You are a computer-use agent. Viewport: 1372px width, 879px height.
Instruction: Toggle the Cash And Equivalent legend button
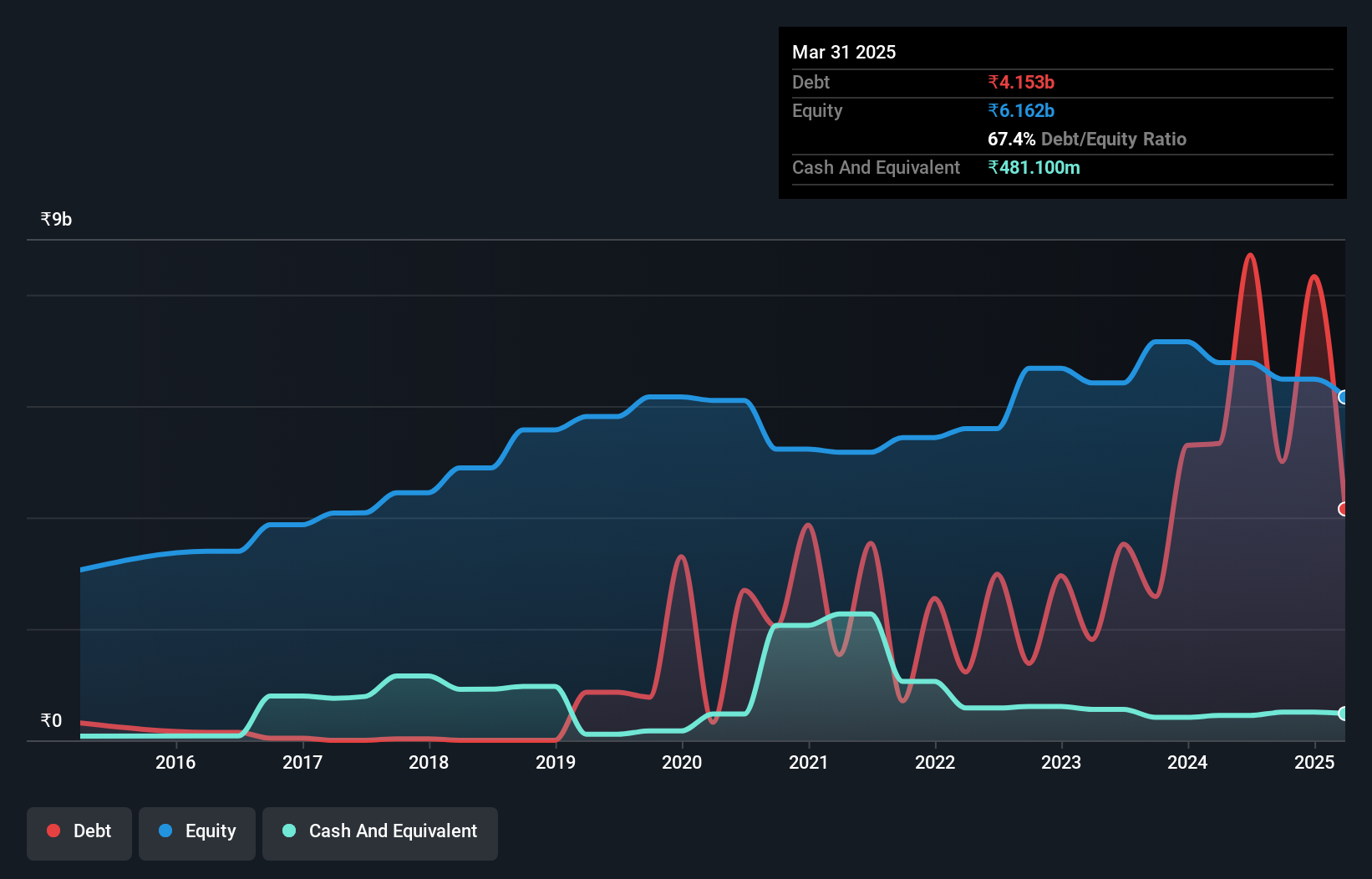coord(380,833)
